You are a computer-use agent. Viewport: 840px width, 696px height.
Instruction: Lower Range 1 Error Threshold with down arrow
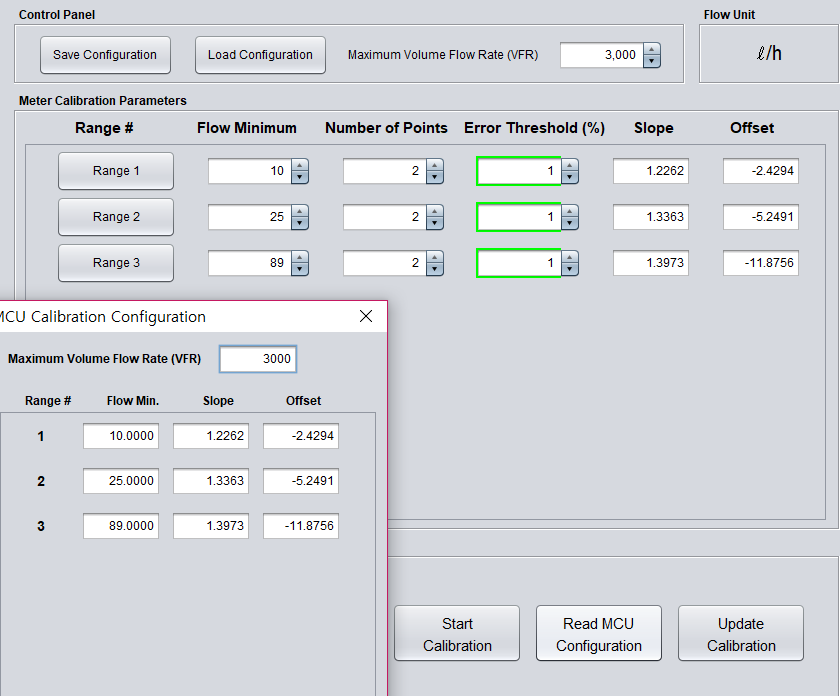570,177
